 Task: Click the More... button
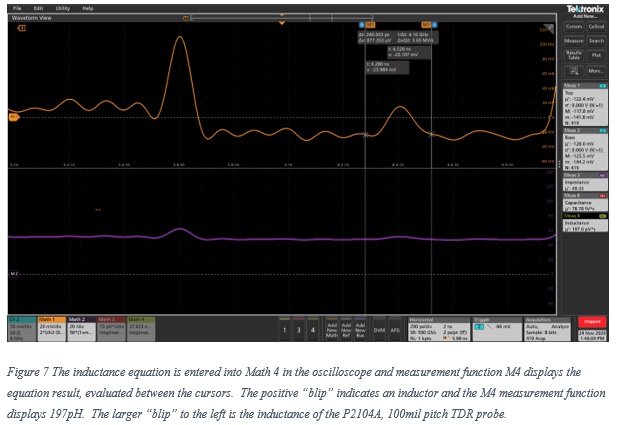[x=596, y=71]
